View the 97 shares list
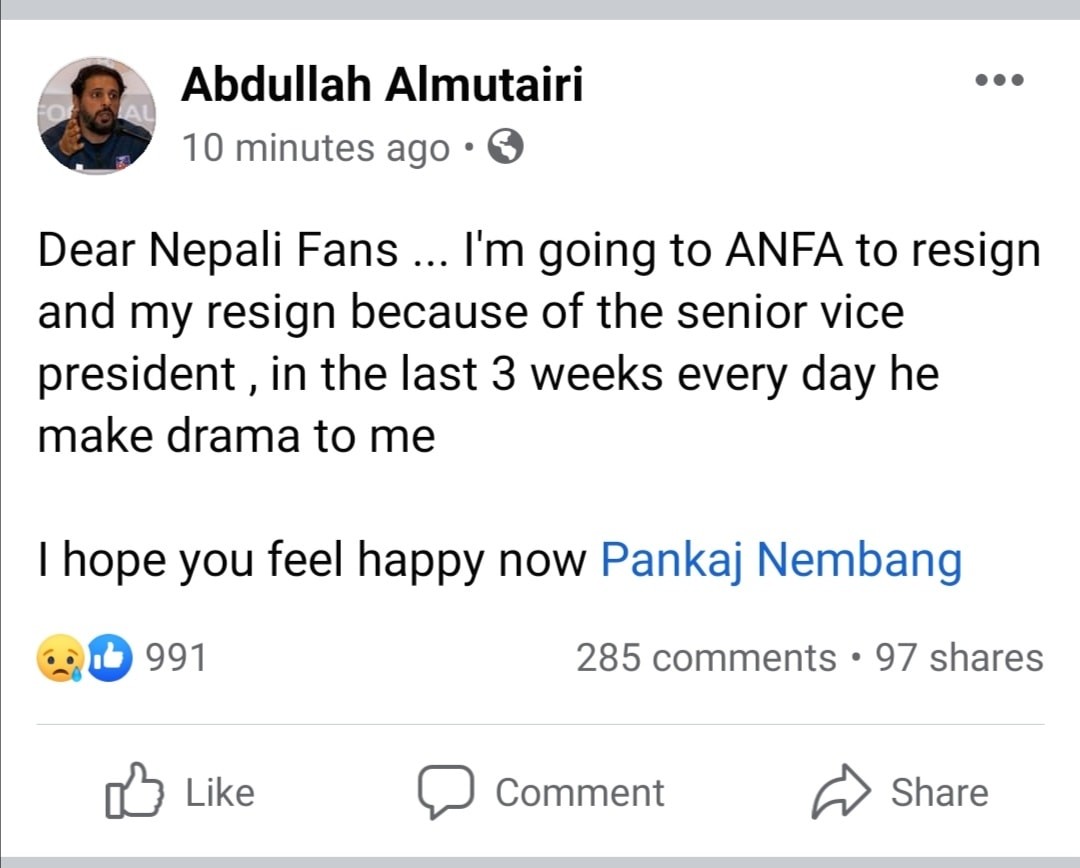This screenshot has height=868, width=1080. (x=959, y=657)
